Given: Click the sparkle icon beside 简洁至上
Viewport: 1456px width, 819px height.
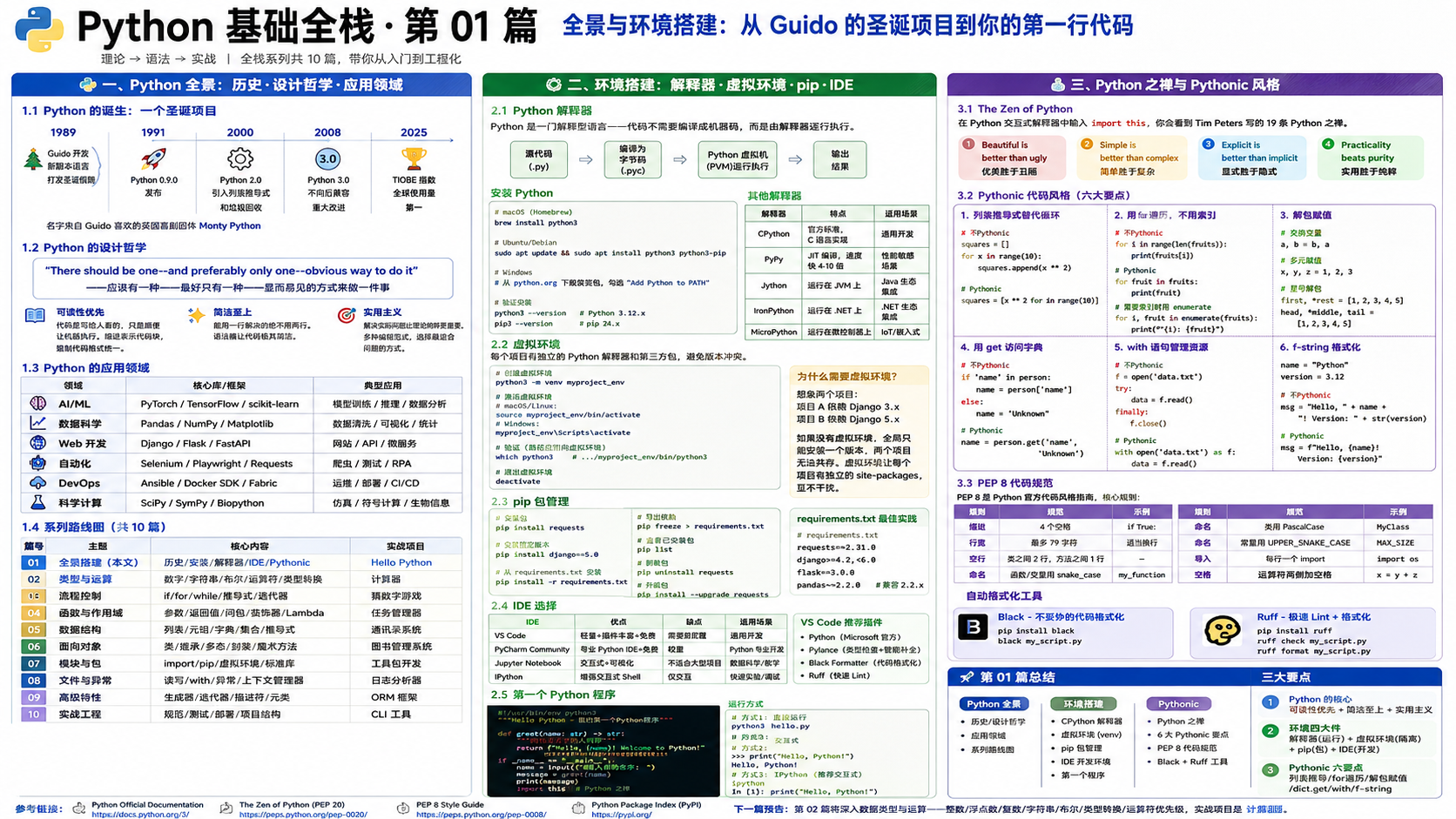Looking at the screenshot, I should click(x=196, y=315).
